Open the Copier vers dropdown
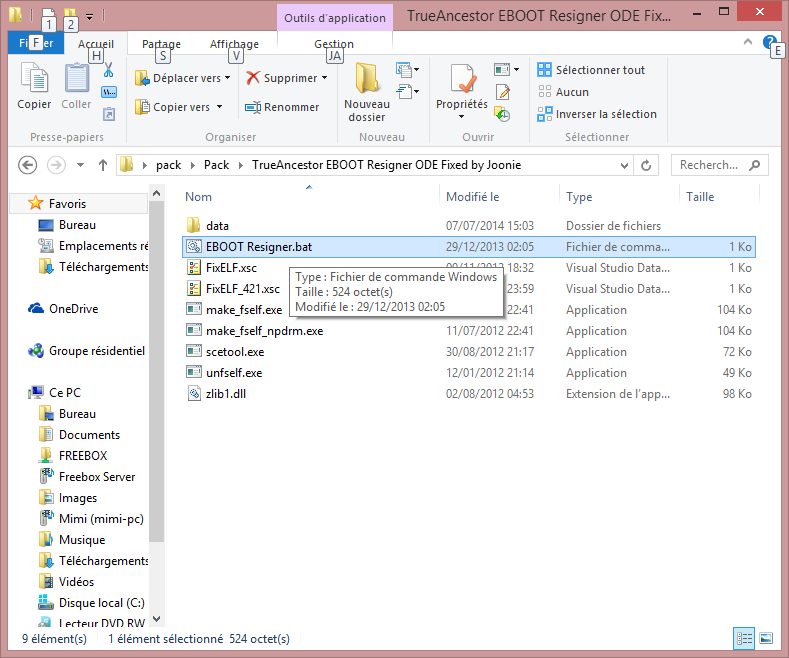 [x=181, y=107]
